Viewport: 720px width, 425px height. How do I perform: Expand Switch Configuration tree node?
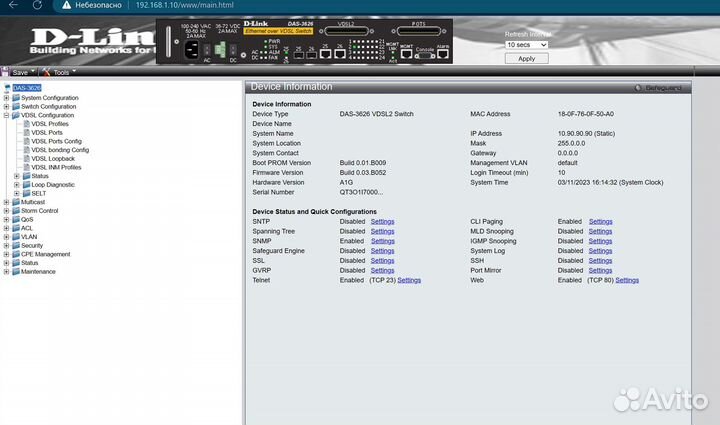pos(6,106)
